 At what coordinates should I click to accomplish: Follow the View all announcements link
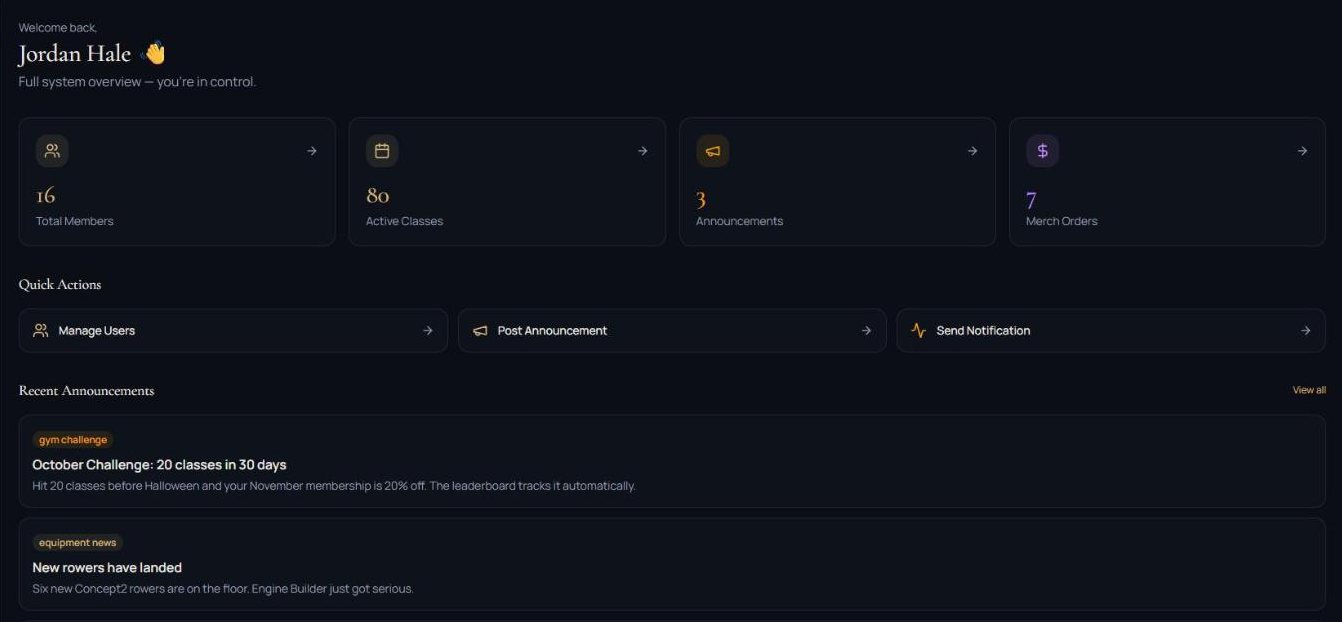[1309, 390]
